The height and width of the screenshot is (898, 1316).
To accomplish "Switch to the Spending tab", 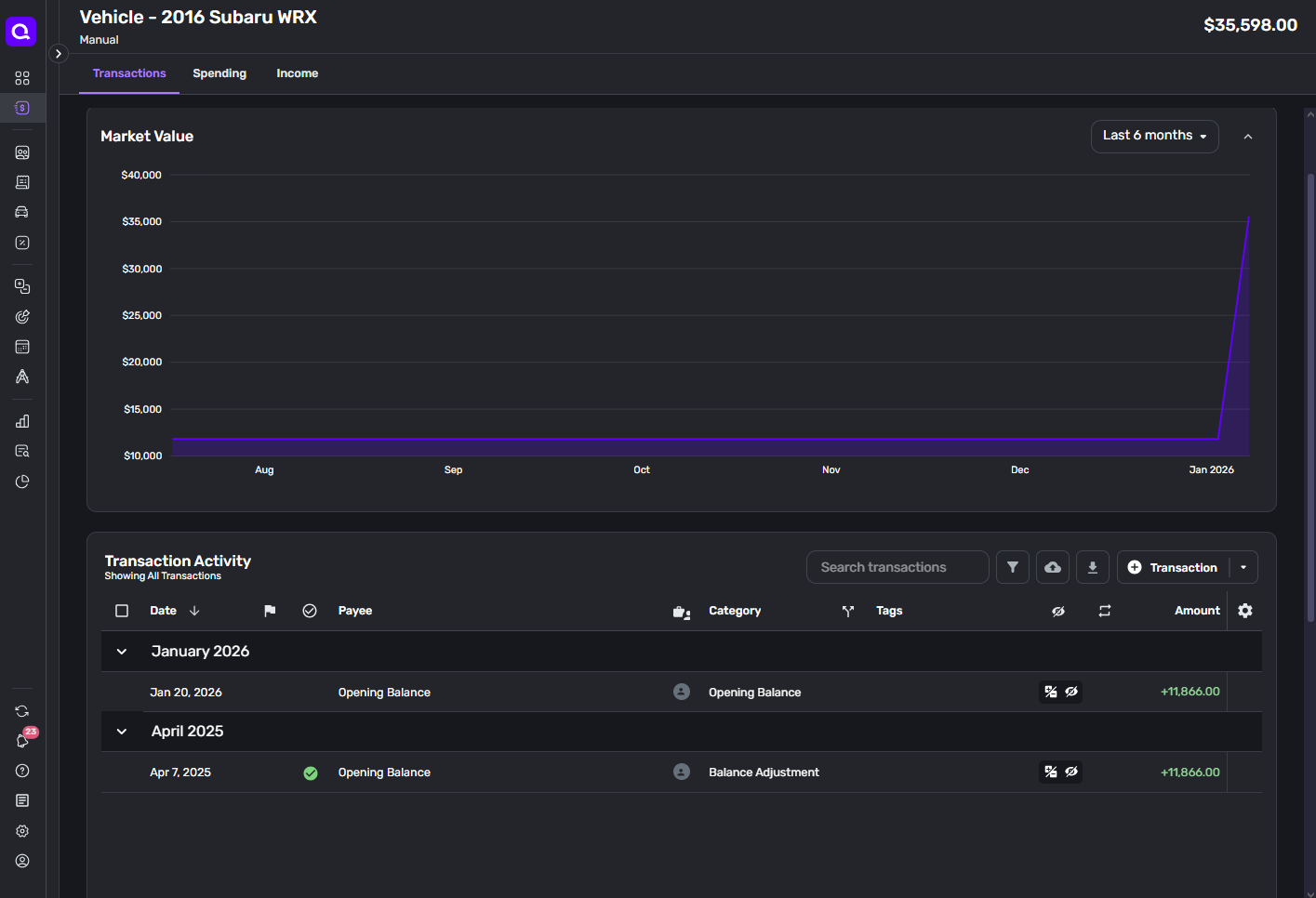I will [x=219, y=73].
